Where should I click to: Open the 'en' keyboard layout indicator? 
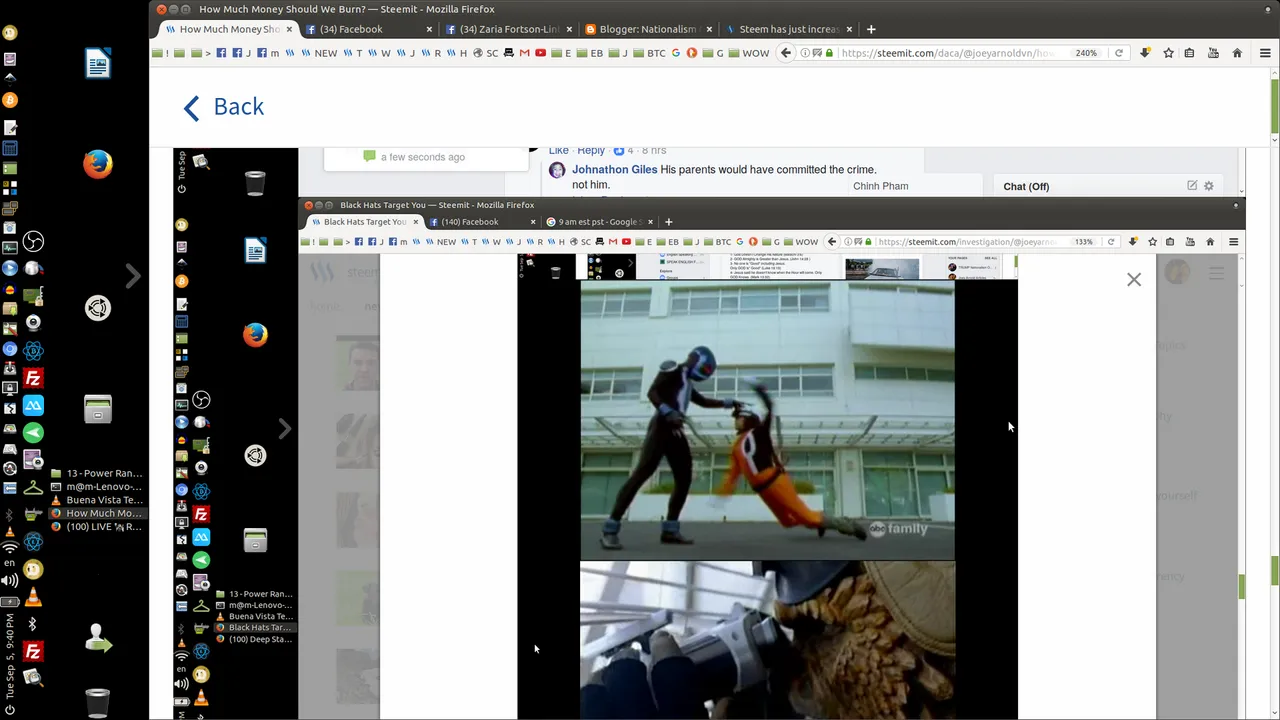10,564
